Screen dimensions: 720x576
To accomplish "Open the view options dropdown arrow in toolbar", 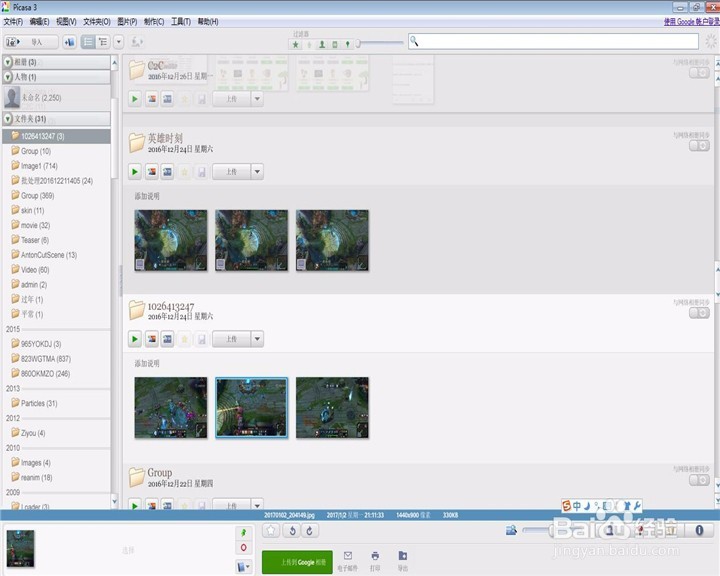I will tap(118, 42).
